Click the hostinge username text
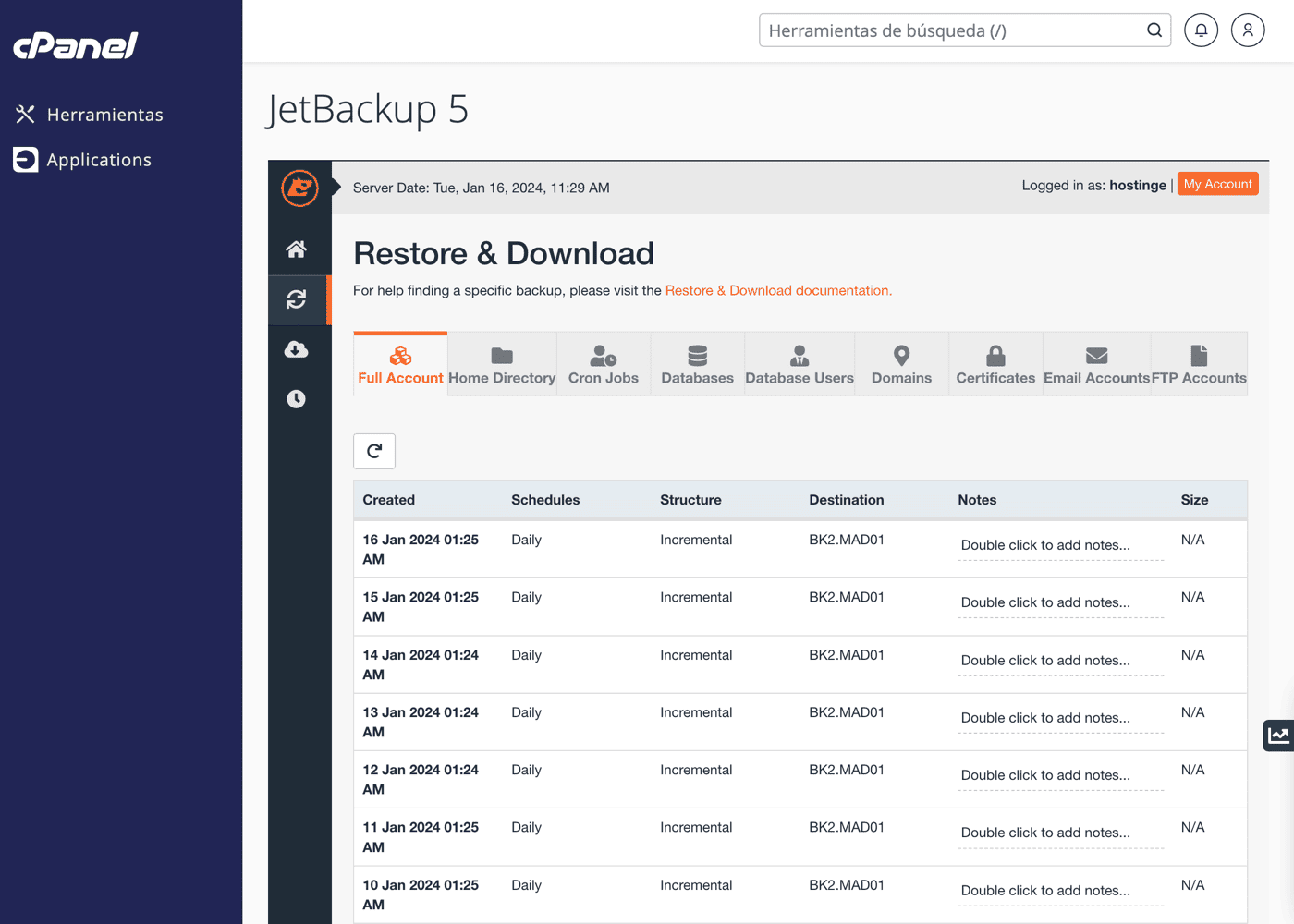 pos(1138,185)
